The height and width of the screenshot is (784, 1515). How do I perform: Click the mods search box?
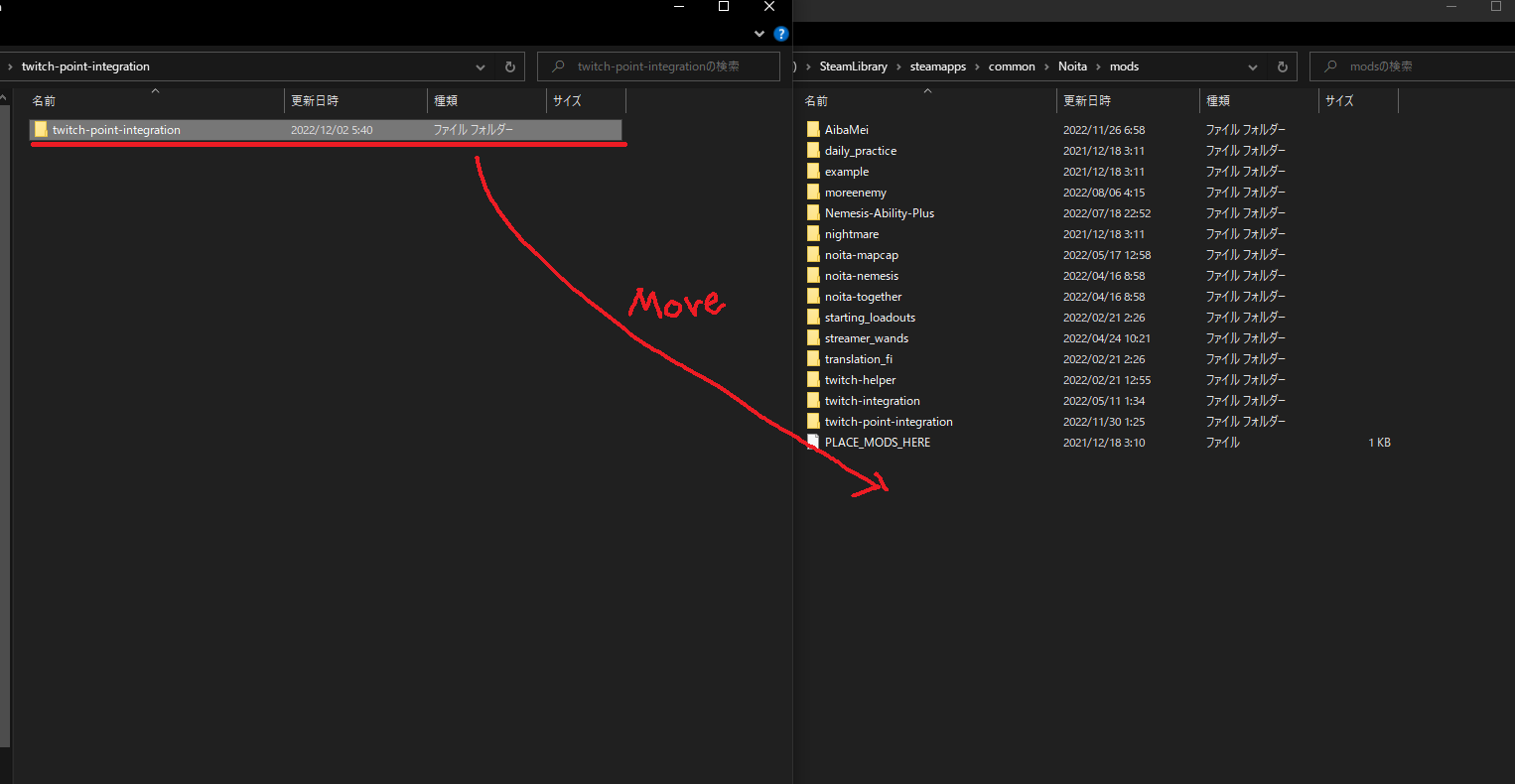1412,66
